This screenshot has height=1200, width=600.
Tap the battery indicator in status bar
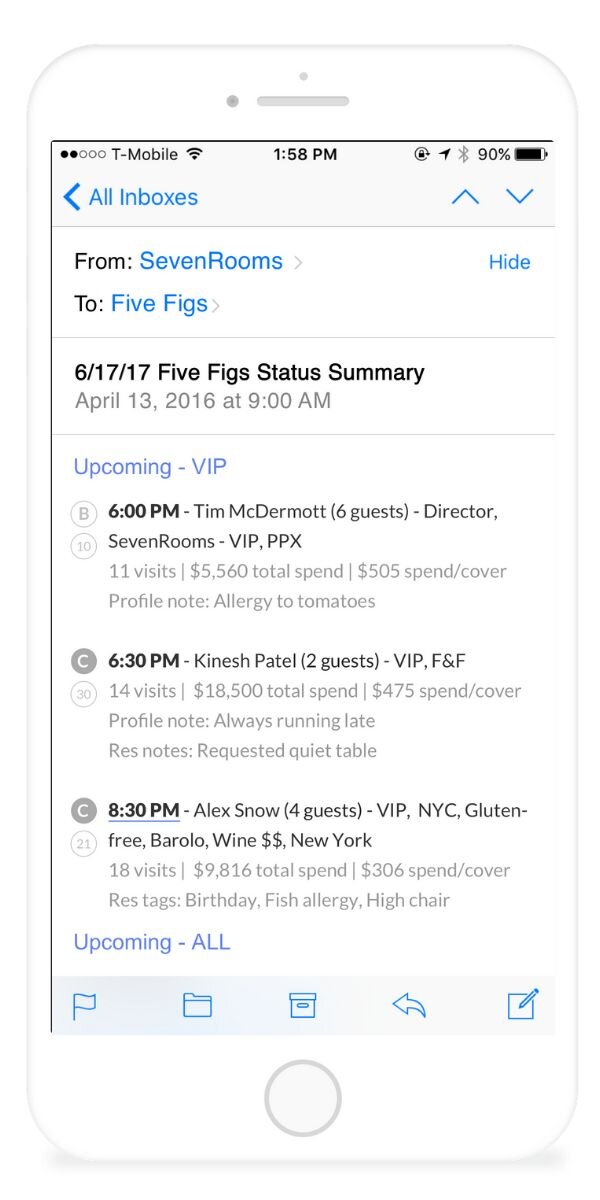point(530,155)
